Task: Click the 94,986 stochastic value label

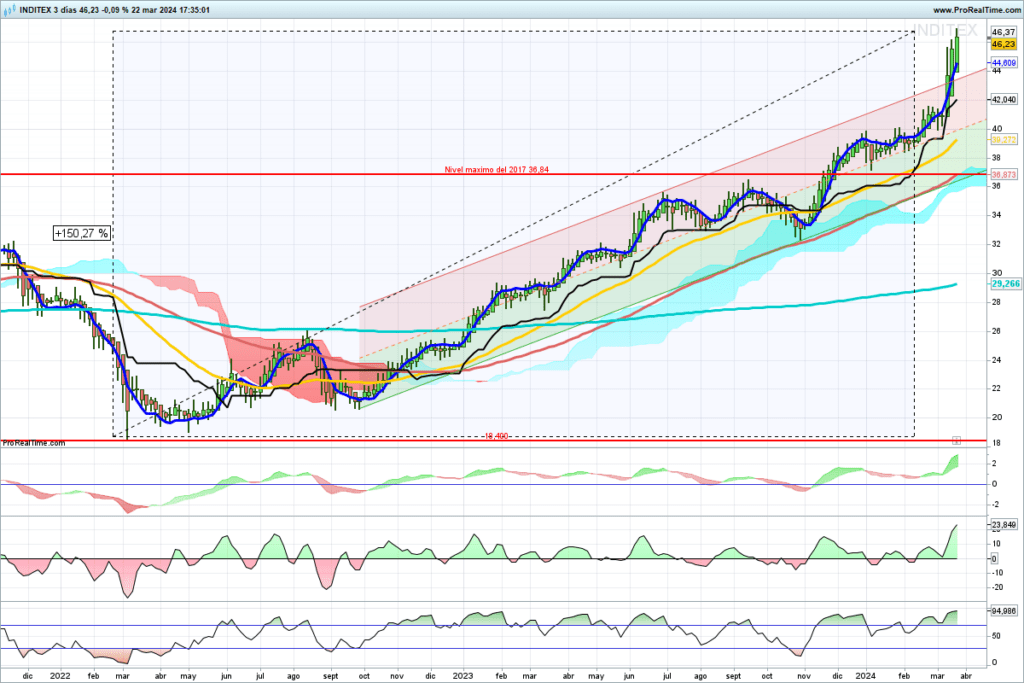Action: 1004,611
